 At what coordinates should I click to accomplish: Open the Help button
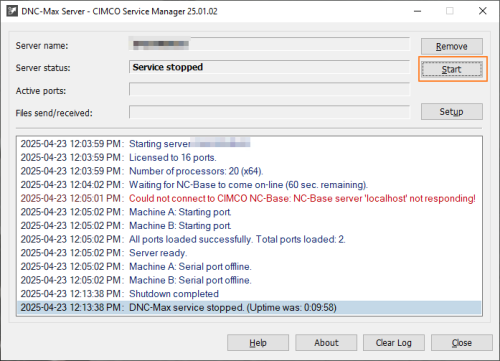[x=258, y=343]
